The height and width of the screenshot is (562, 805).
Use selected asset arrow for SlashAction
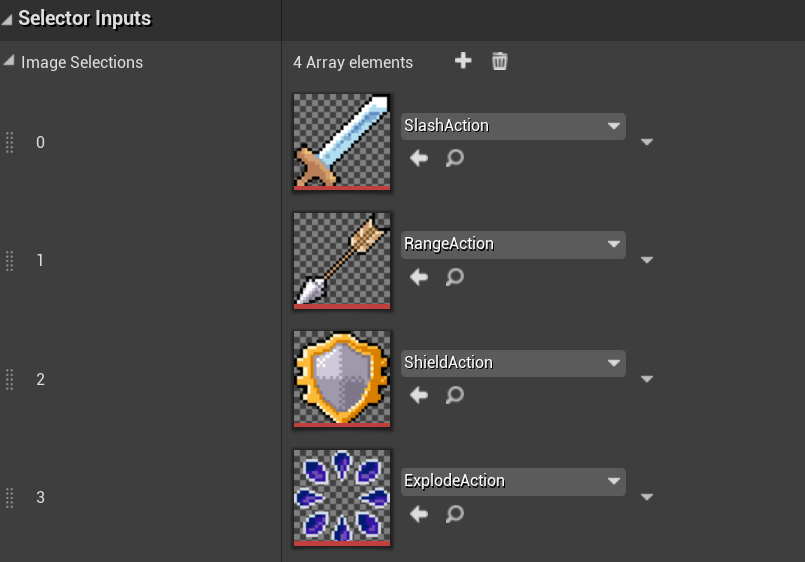pos(419,158)
